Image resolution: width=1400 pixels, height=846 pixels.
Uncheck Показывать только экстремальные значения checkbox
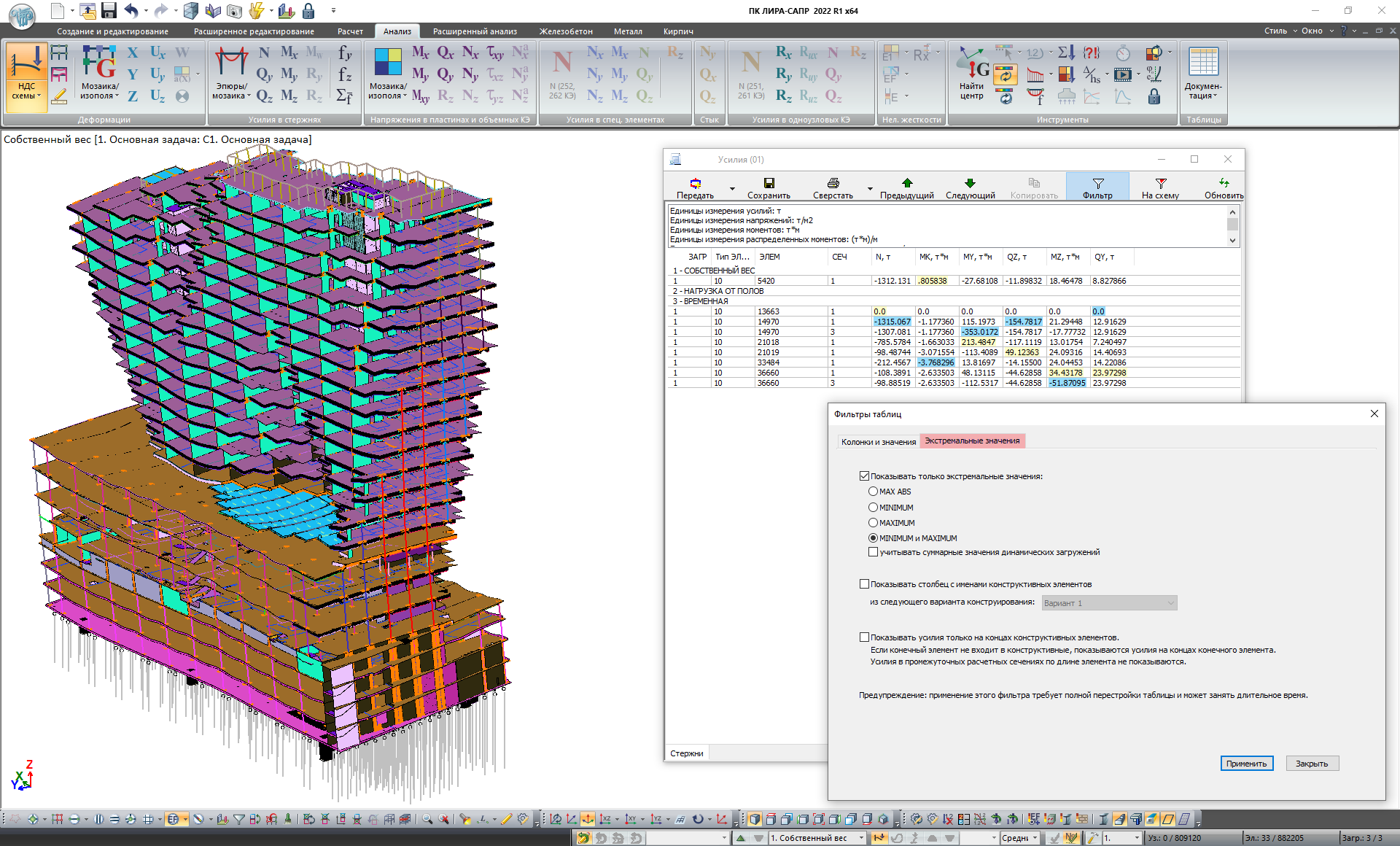(x=864, y=476)
